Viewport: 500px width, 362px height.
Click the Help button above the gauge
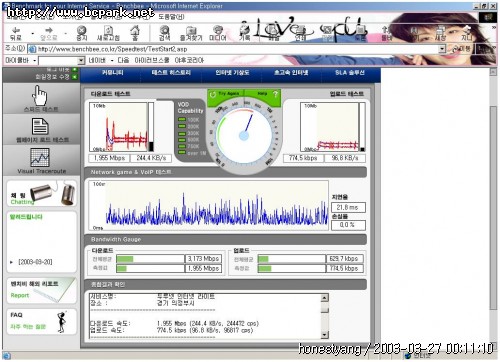click(263, 94)
